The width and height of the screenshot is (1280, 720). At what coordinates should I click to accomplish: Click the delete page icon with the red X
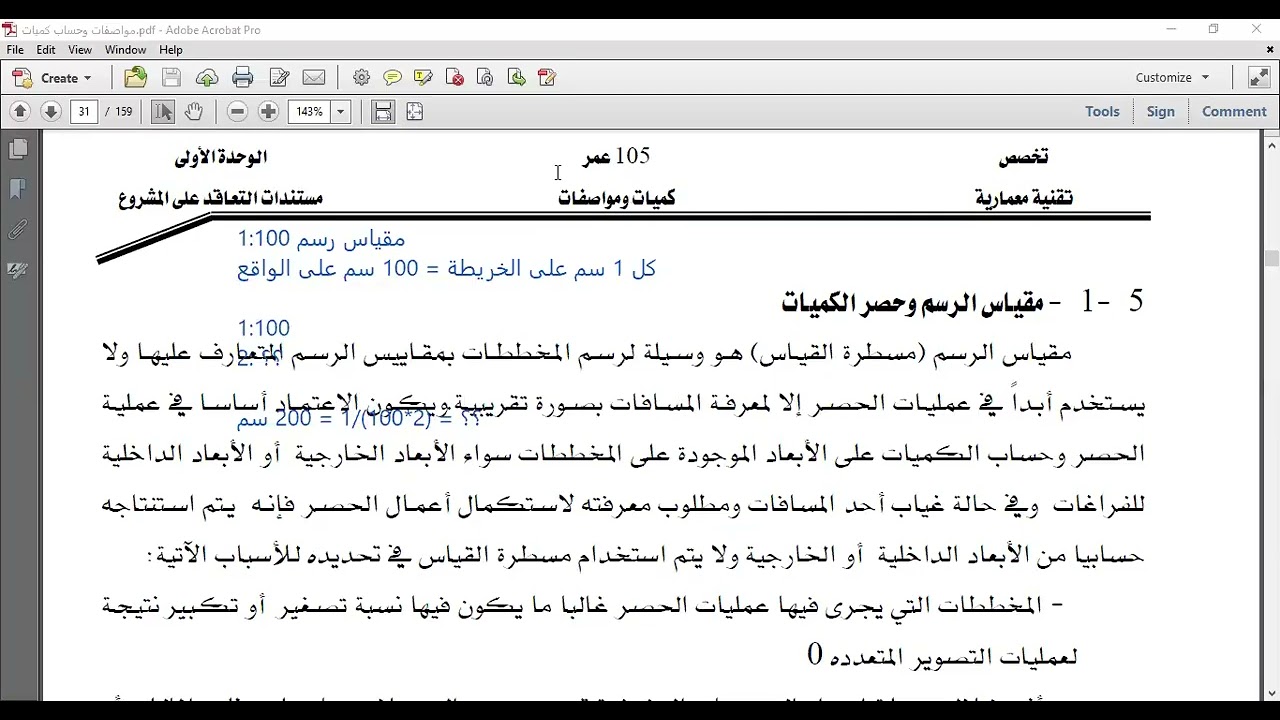pos(455,77)
